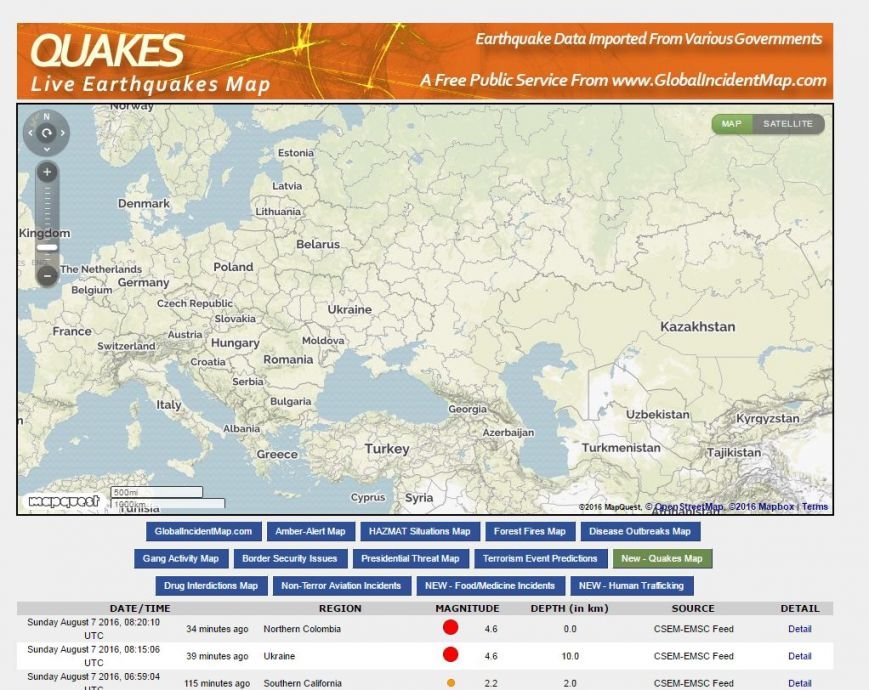Screen dimensions: 869x690
Task: Click the QUAKES Live Earthquakes Map logo
Action: tap(150, 62)
